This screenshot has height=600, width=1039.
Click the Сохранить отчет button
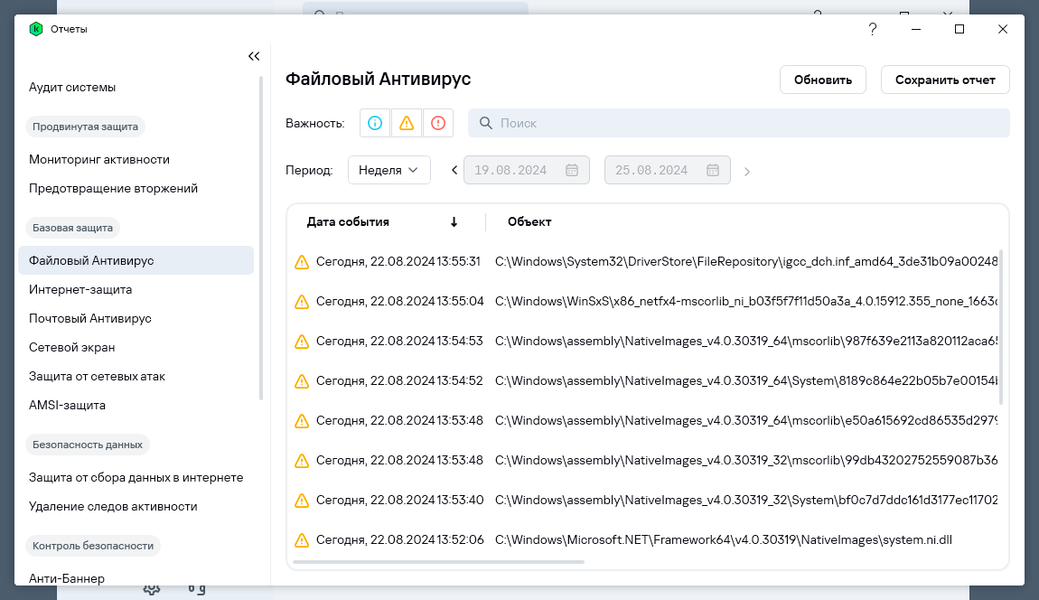[945, 80]
